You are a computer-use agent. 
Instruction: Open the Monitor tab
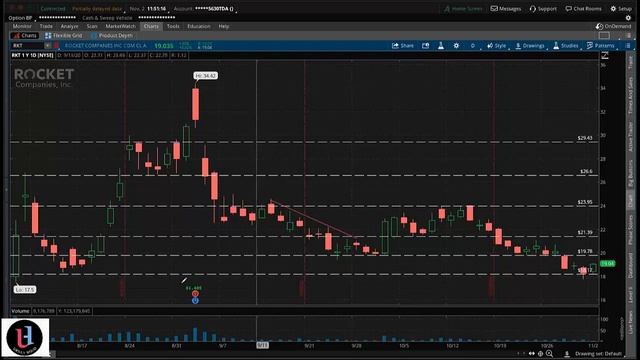[x=22, y=26]
